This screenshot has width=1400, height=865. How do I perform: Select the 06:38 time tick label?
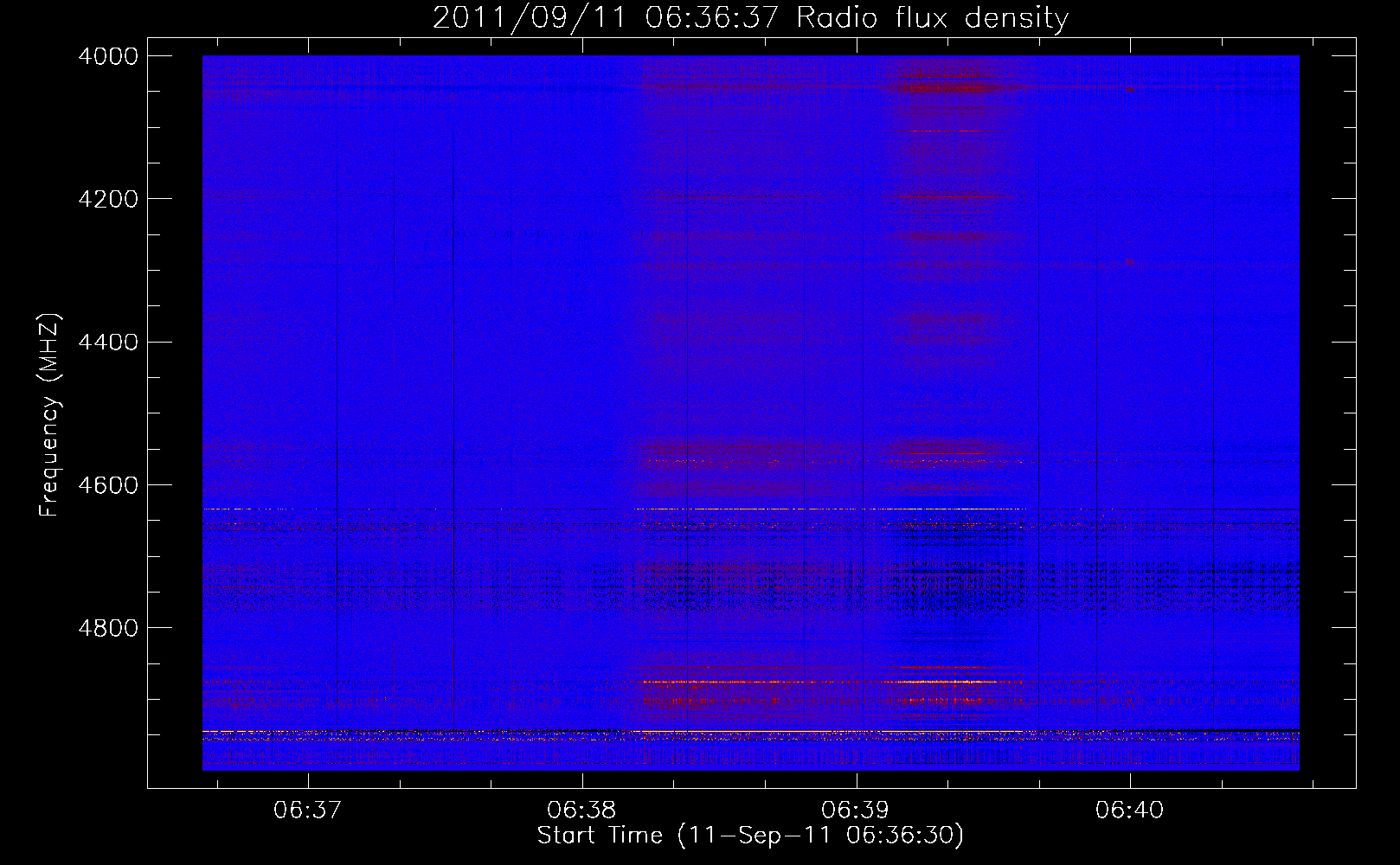[582, 811]
